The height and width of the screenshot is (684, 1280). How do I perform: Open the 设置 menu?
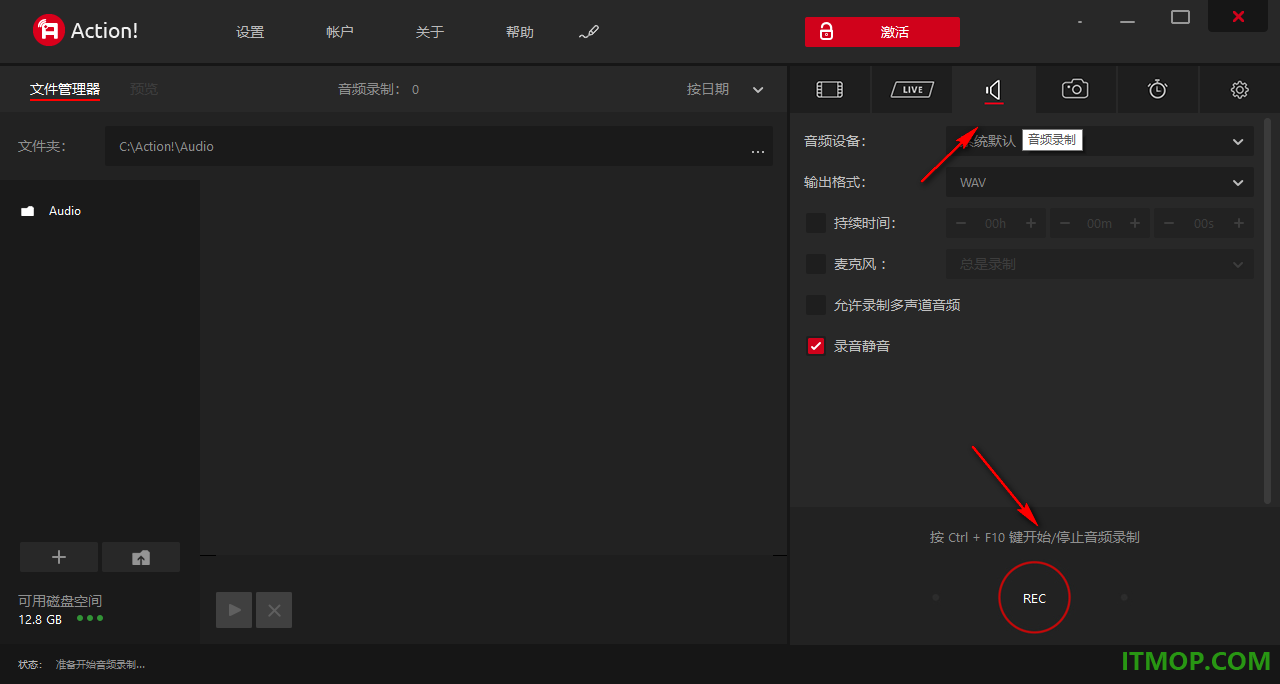(x=250, y=32)
